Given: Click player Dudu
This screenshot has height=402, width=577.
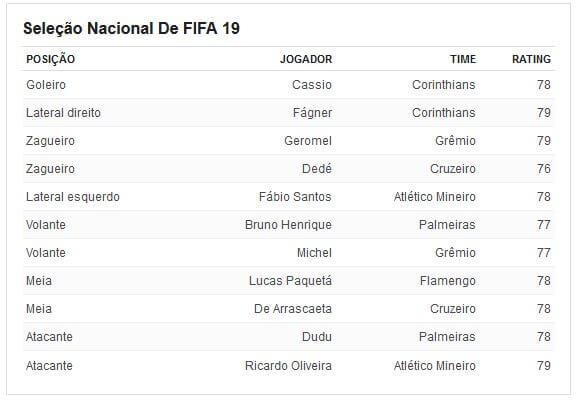Looking at the screenshot, I should pos(317,337).
